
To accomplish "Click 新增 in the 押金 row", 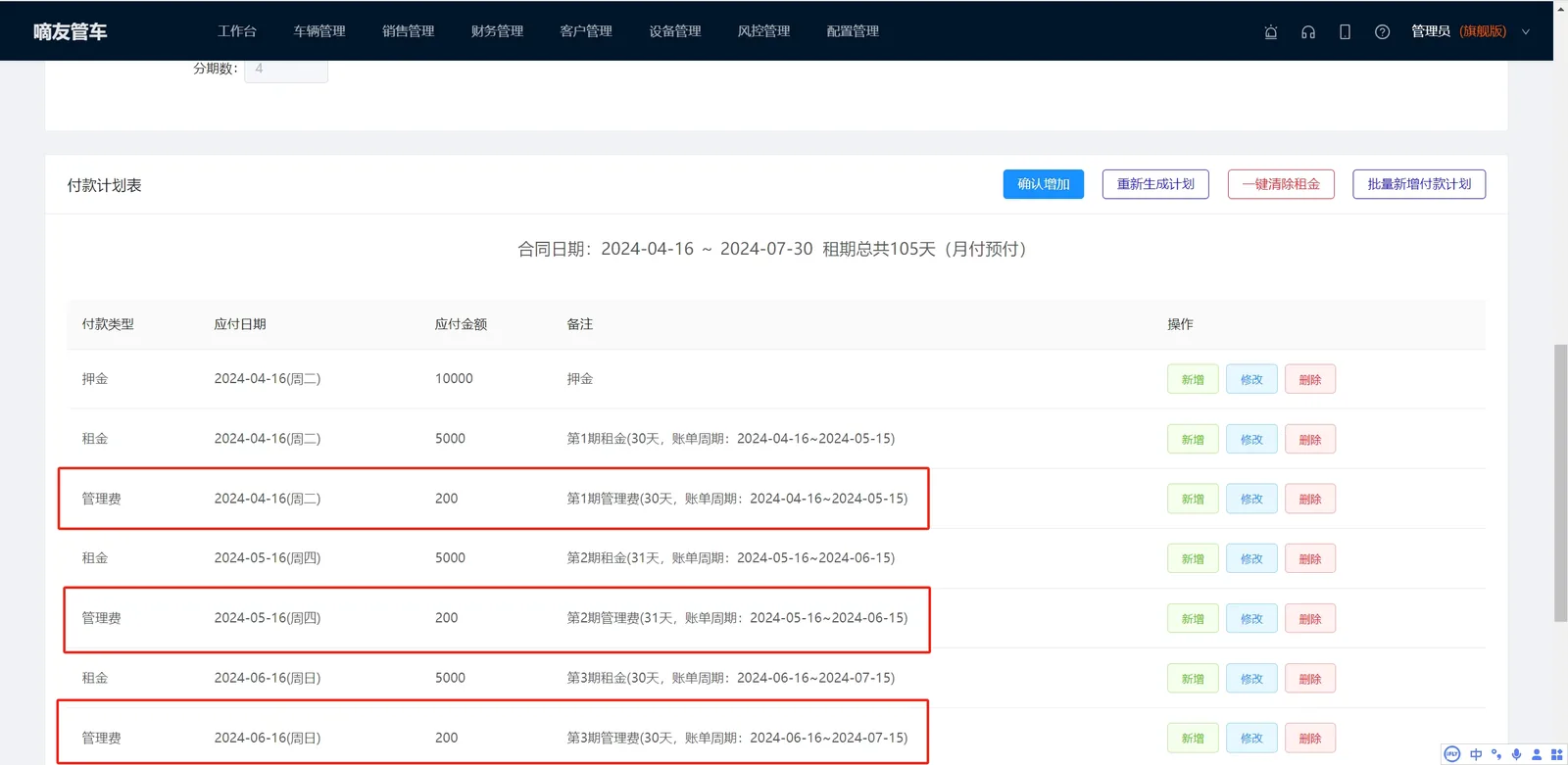I will tap(1193, 379).
